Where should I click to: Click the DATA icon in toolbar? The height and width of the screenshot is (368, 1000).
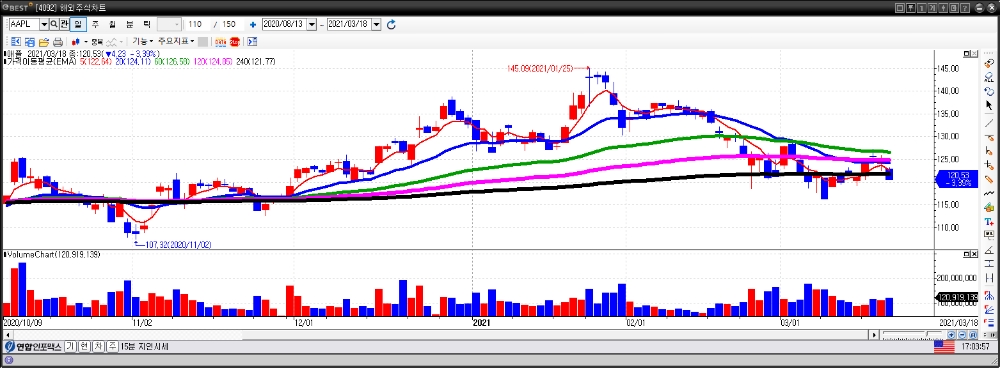coord(221,42)
